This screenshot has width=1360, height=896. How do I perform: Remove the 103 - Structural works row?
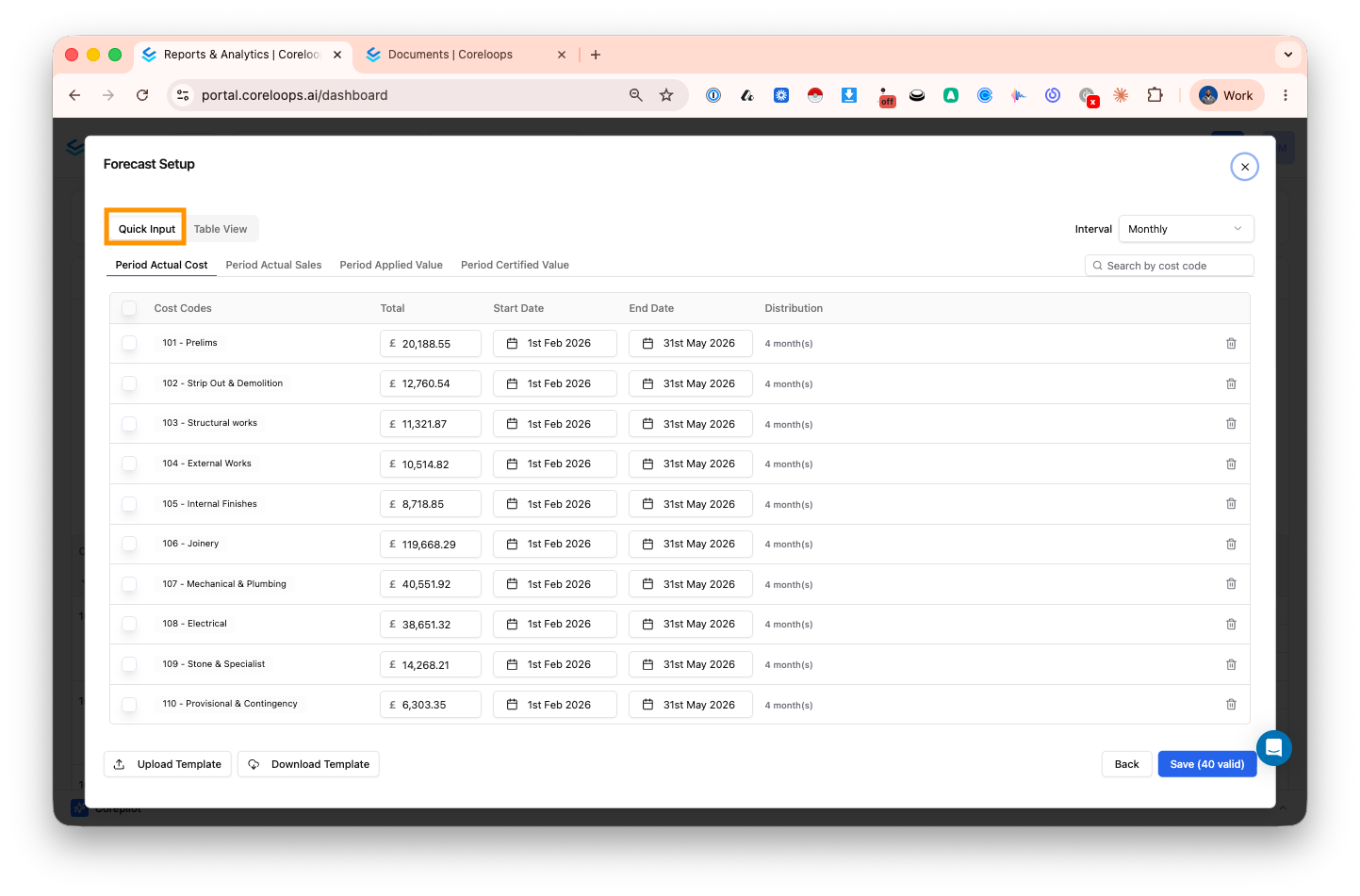click(x=1231, y=424)
